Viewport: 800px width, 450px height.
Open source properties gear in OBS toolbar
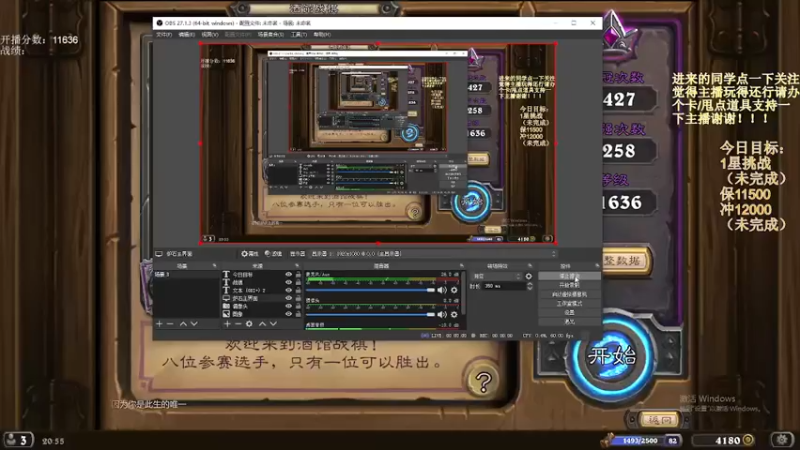(x=249, y=254)
